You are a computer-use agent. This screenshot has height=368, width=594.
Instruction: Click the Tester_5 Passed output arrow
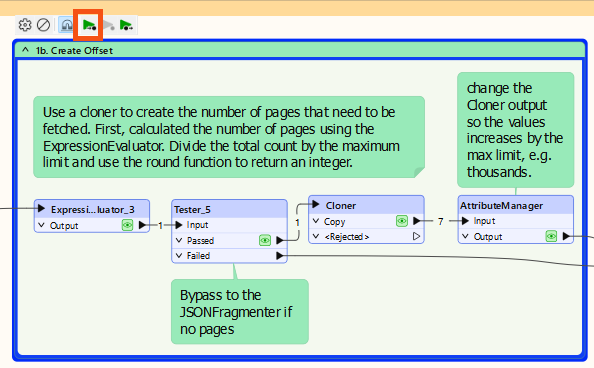point(280,240)
